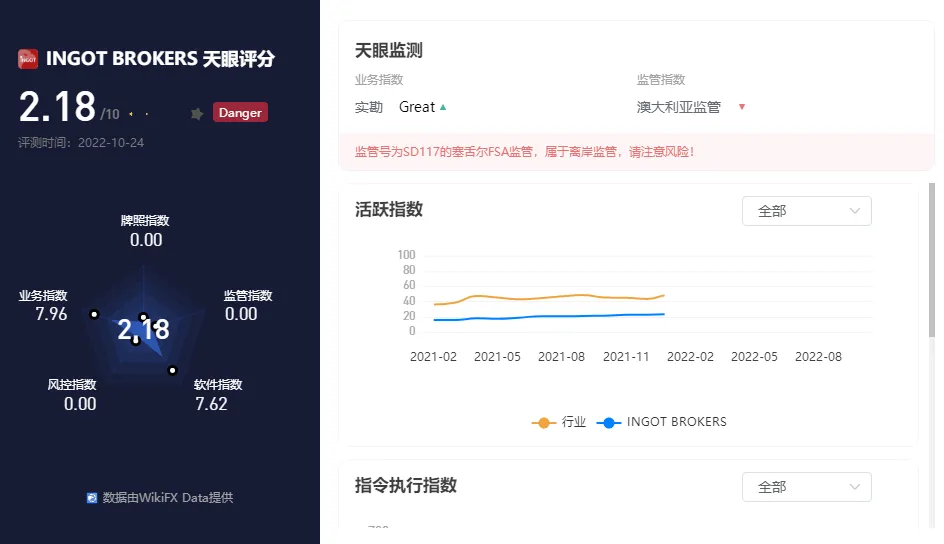Click the red down triangle next to 澳大利亚监管
The width and height of the screenshot is (944, 544).
(x=742, y=107)
